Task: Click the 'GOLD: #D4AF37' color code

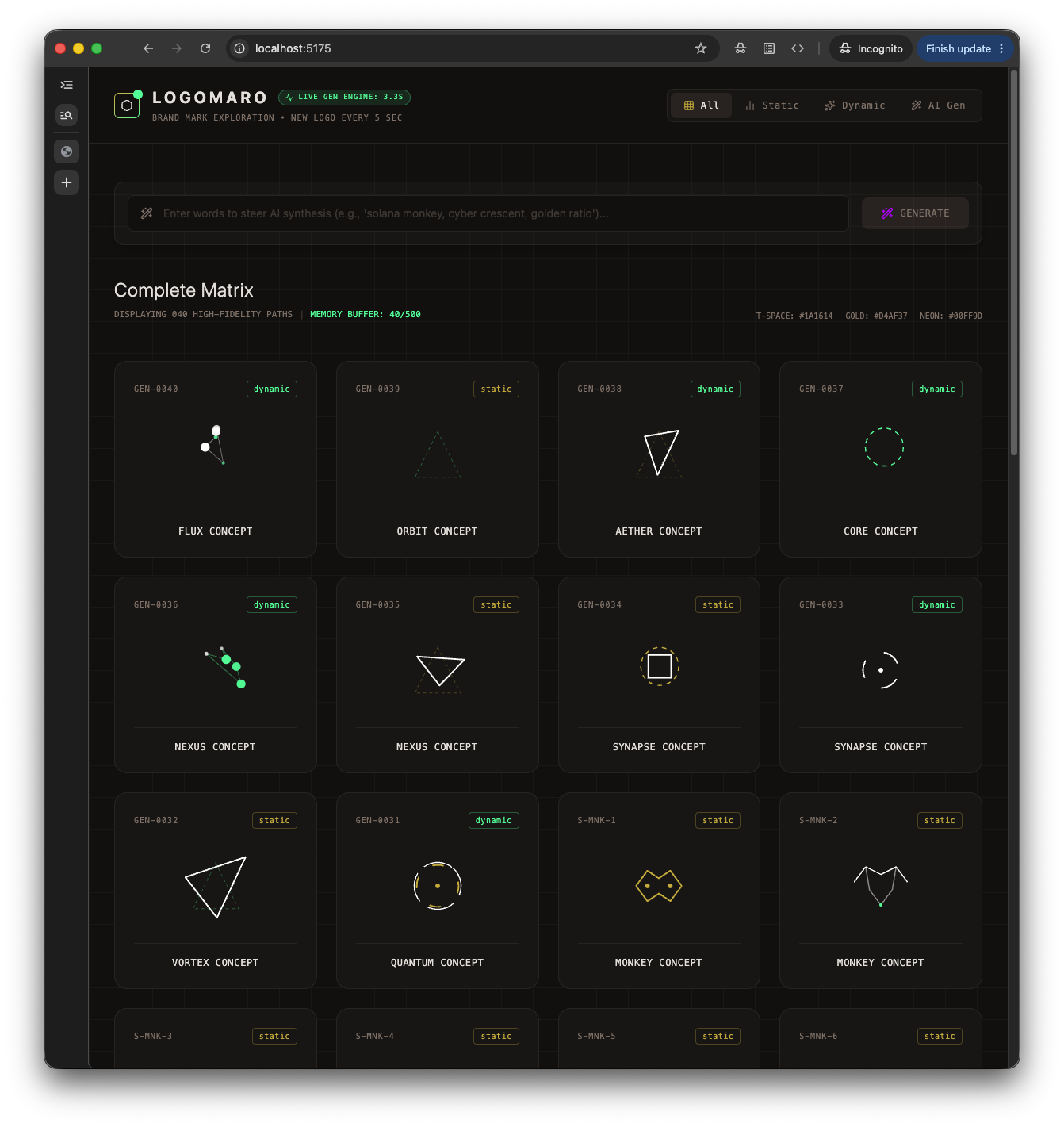Action: coord(876,316)
